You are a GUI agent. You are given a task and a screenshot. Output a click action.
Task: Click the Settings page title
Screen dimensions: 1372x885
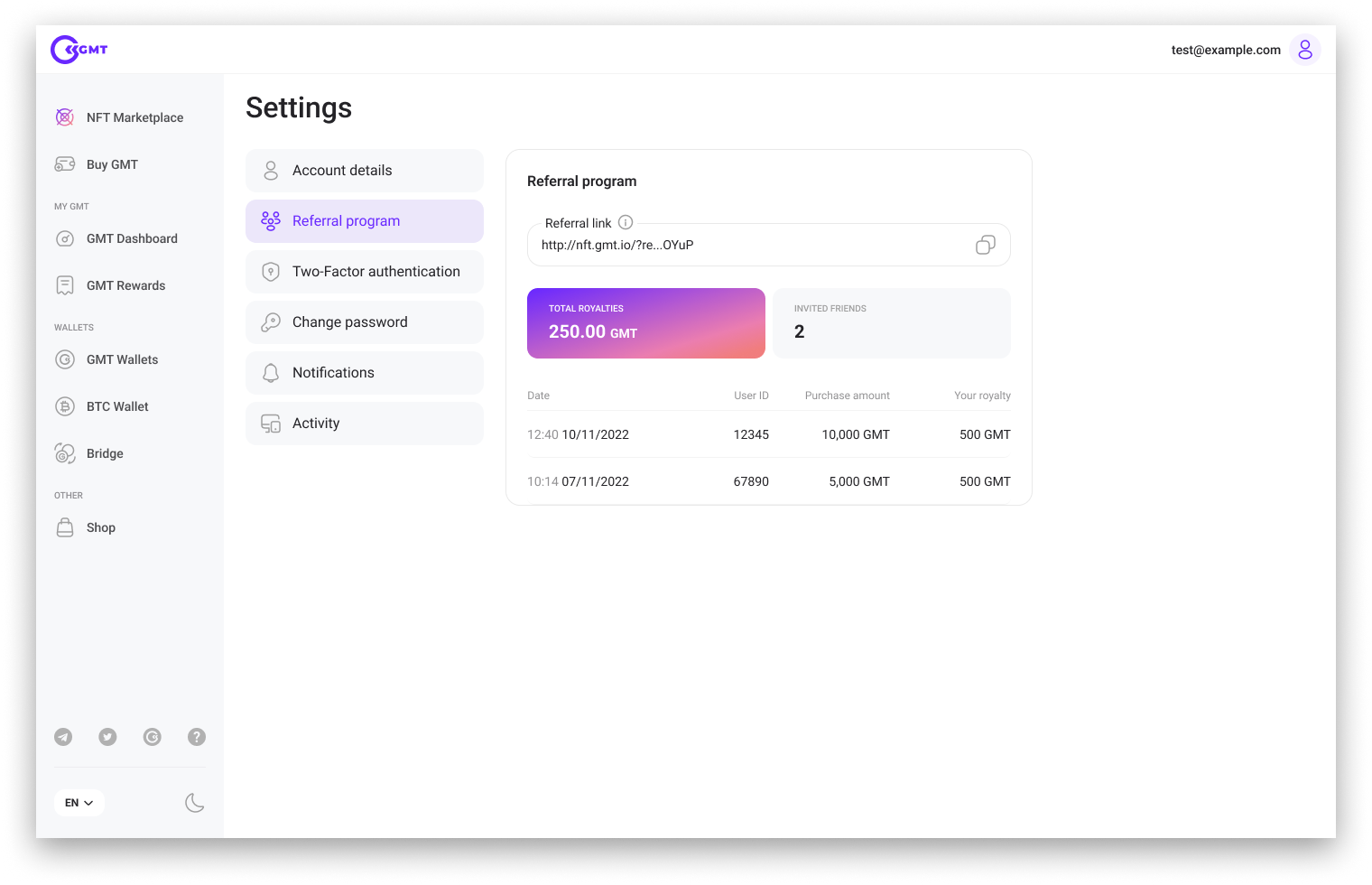tap(299, 108)
